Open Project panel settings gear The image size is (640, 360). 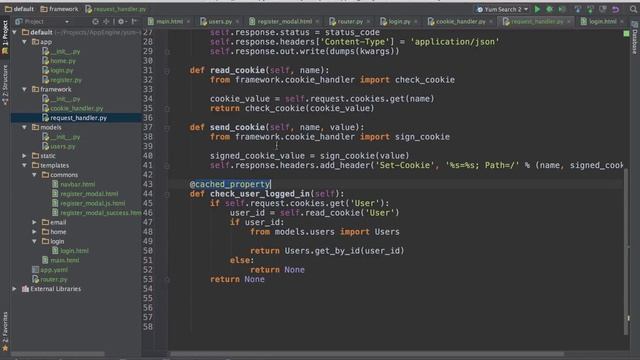pyautogui.click(x=121, y=21)
